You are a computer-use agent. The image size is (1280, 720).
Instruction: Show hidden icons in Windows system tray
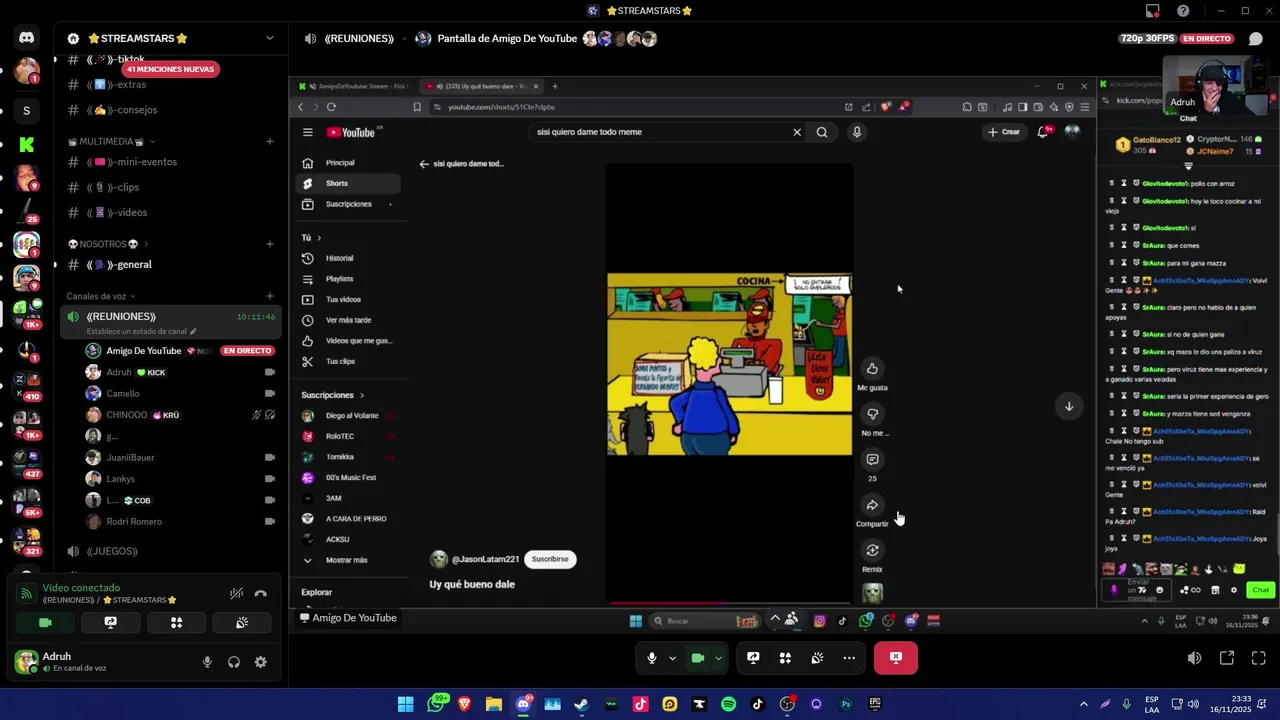coord(1083,704)
